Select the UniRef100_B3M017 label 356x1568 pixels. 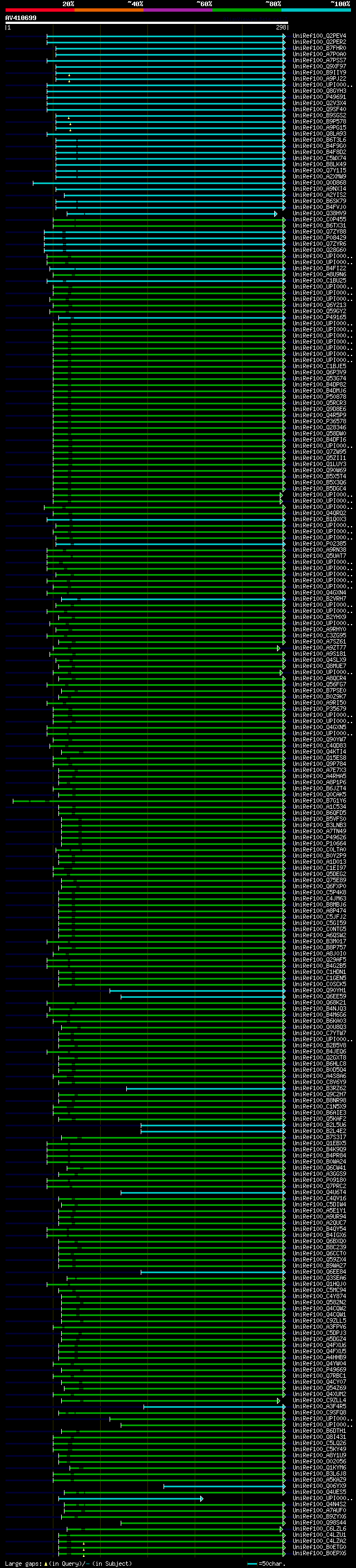pos(319,942)
